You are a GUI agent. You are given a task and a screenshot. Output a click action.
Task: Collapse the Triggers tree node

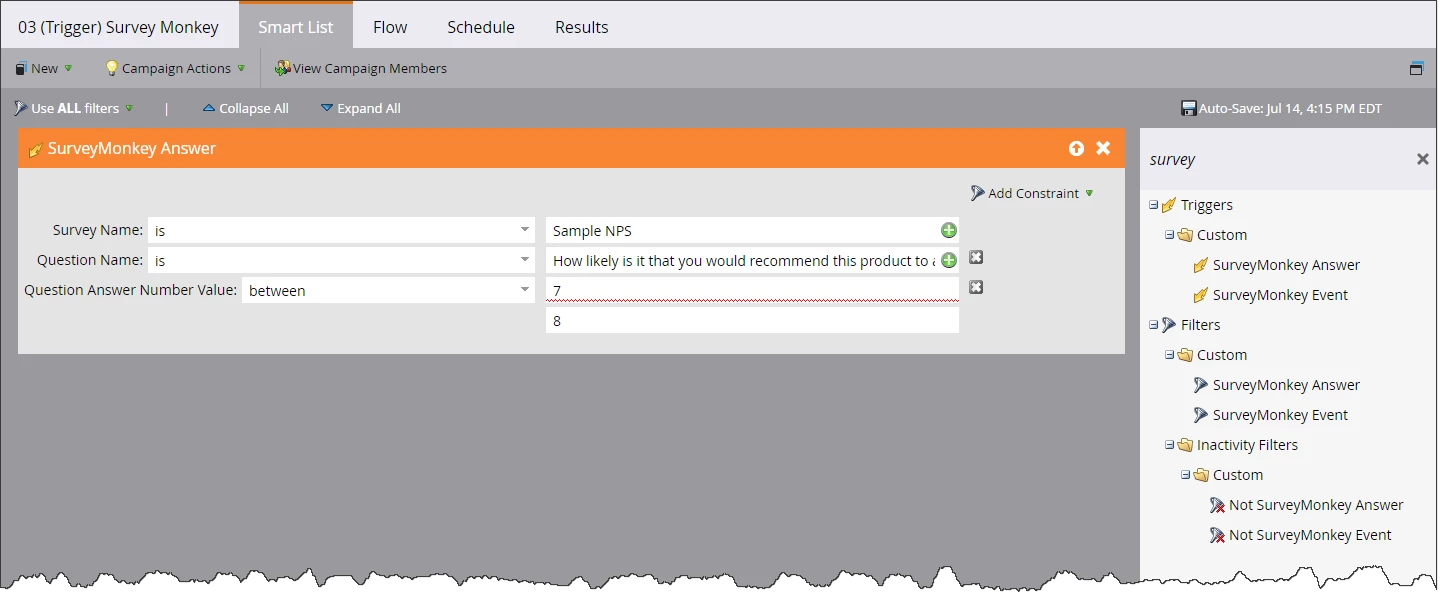1153,205
